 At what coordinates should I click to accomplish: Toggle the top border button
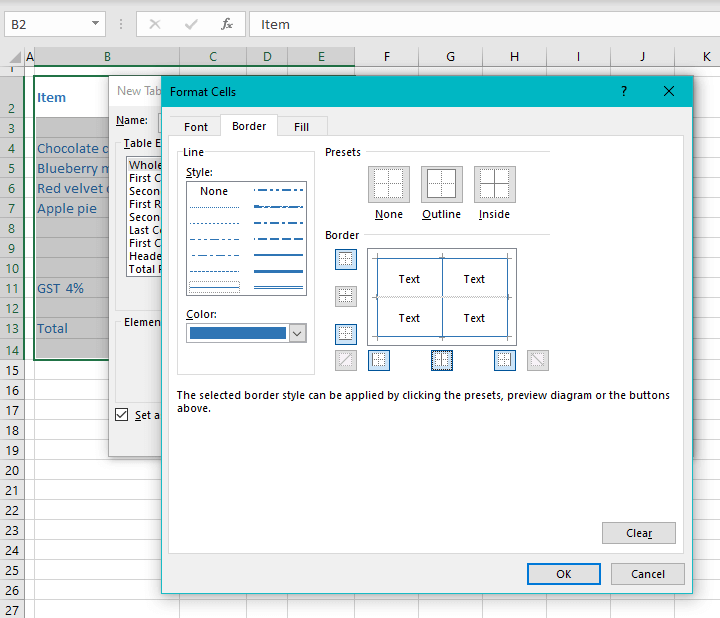pyautogui.click(x=346, y=259)
